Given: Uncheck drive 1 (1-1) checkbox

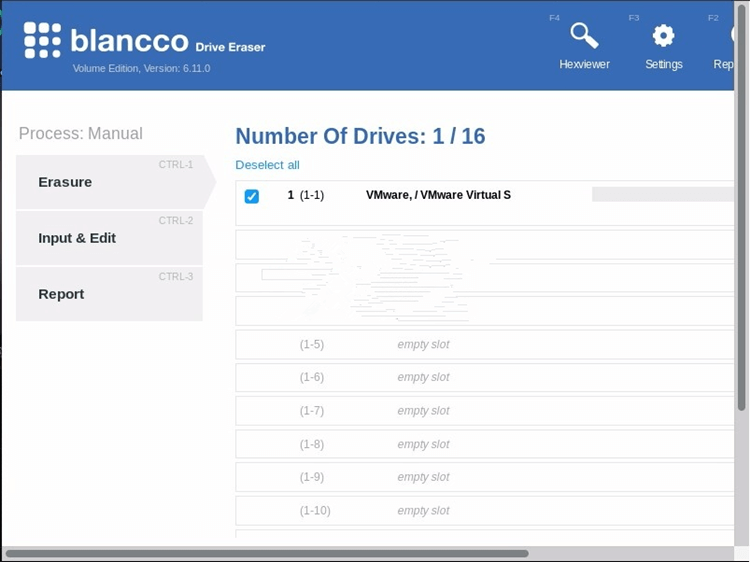Looking at the screenshot, I should 252,196.
